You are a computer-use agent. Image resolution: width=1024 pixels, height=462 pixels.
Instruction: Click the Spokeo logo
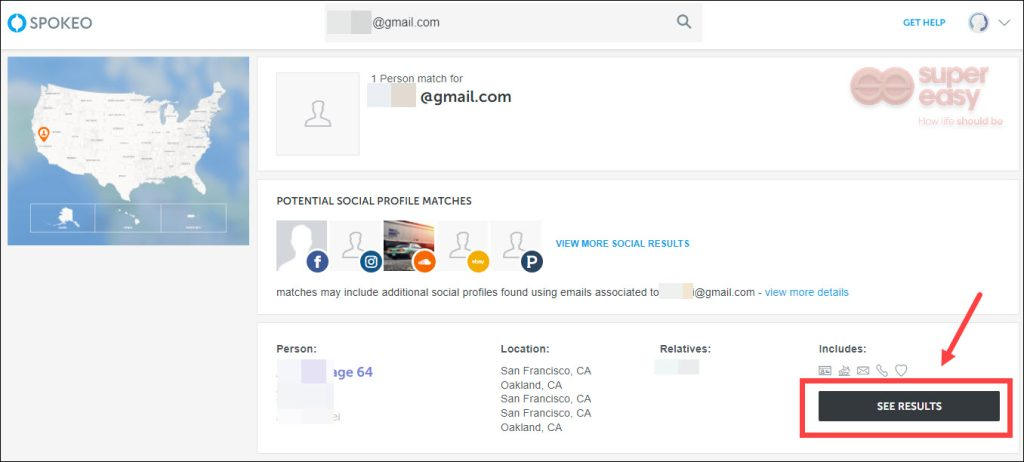pos(50,23)
